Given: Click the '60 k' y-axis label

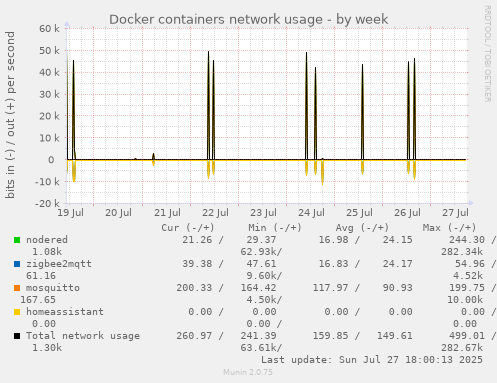Looking at the screenshot, I should [x=49, y=29].
